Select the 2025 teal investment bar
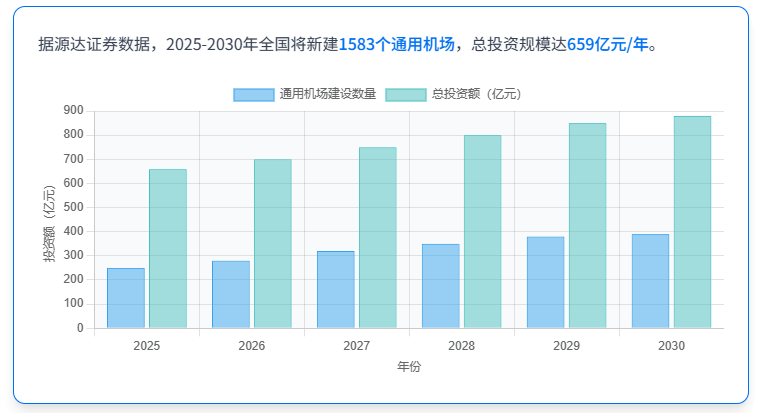The height and width of the screenshot is (413, 764). pyautogui.click(x=168, y=248)
